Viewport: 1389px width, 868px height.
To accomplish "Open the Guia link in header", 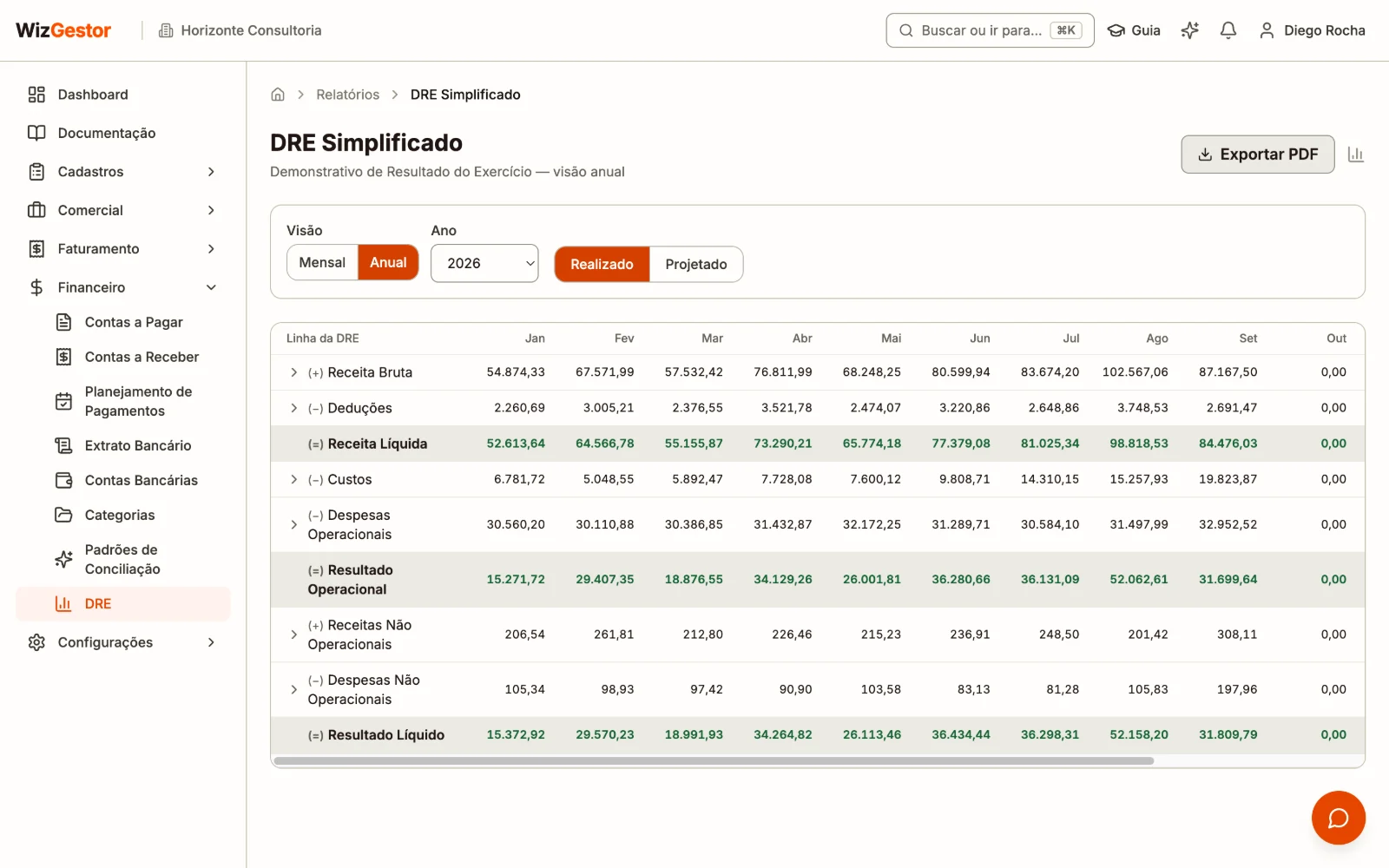I will (x=1134, y=30).
